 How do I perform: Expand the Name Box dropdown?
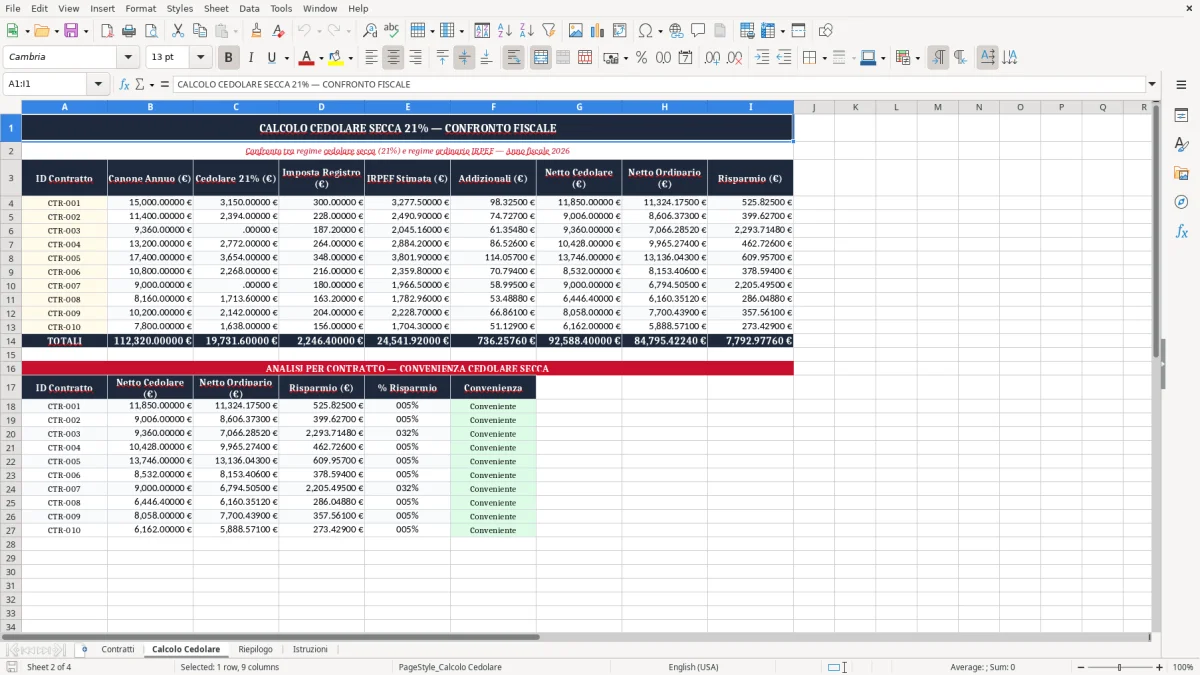click(98, 85)
